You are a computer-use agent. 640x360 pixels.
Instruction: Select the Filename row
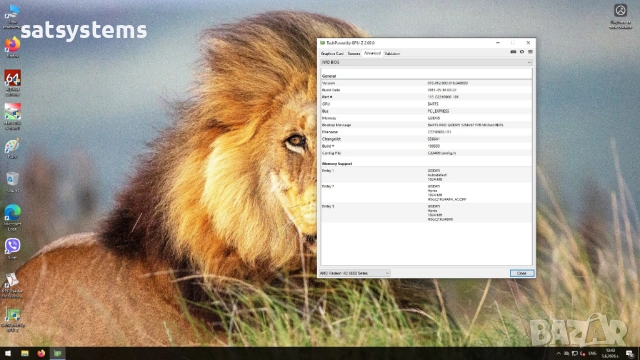[426, 132]
